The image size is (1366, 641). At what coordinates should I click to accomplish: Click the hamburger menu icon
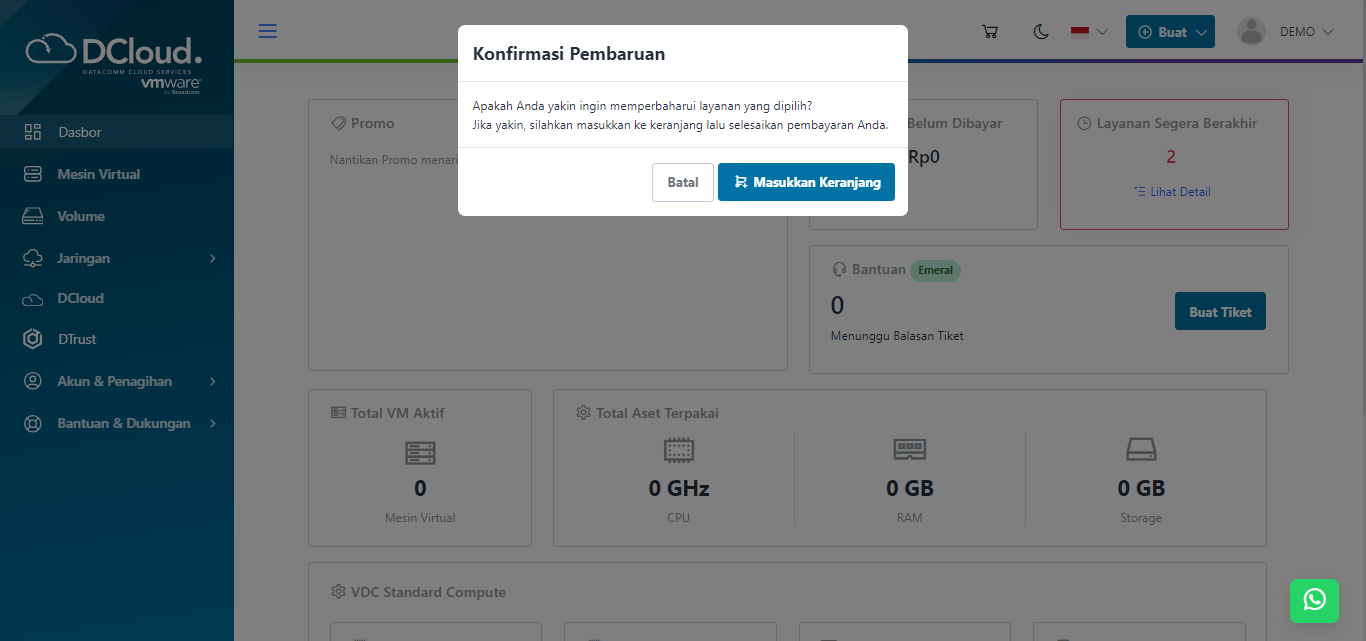[268, 31]
